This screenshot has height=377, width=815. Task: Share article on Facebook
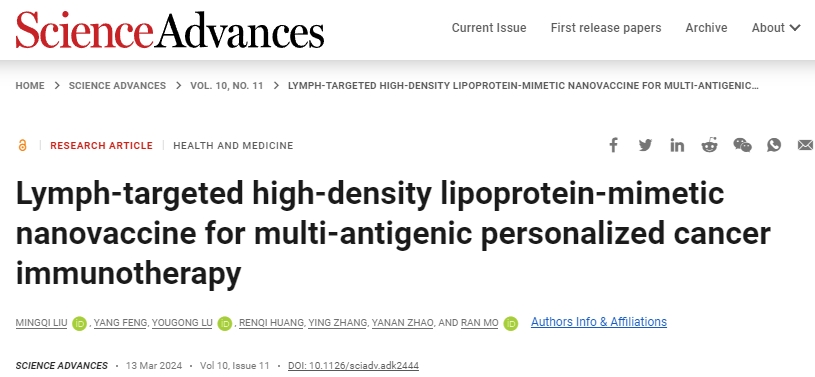point(613,145)
